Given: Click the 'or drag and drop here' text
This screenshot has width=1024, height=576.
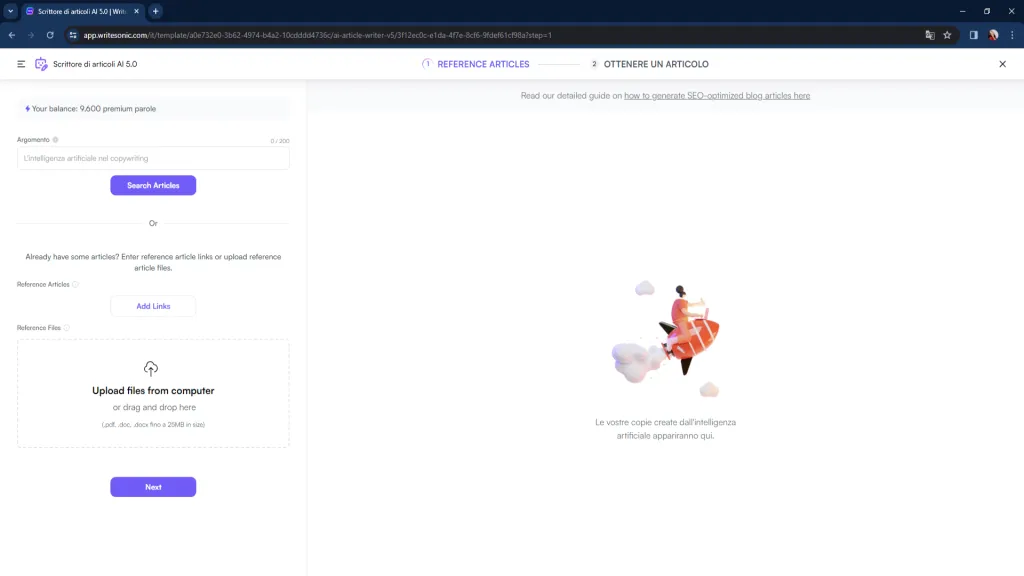Looking at the screenshot, I should click(154, 408).
